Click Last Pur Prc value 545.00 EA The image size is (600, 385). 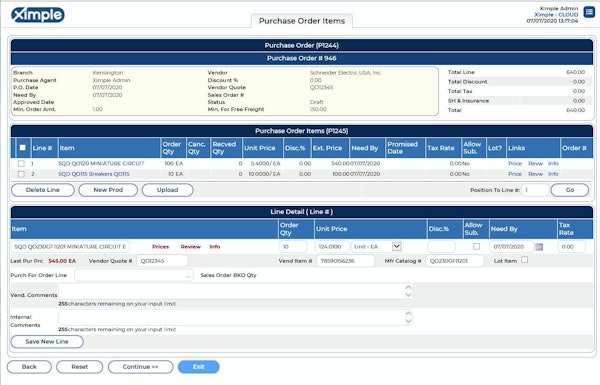62,261
